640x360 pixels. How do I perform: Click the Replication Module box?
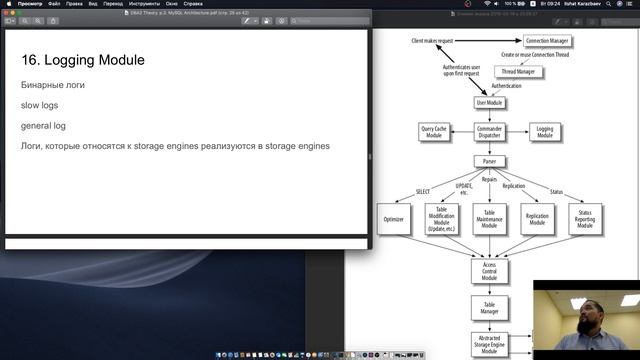(x=537, y=219)
